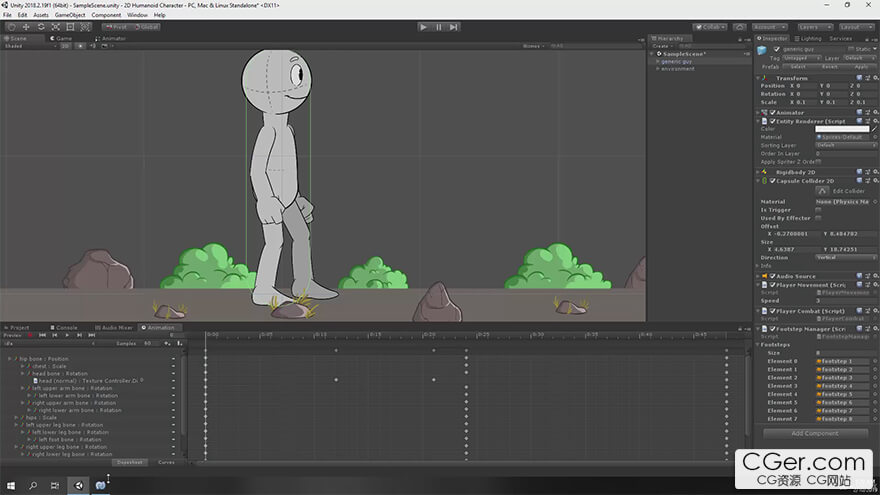
Task: Select the Hand tool in toolbar
Action: click(12, 27)
